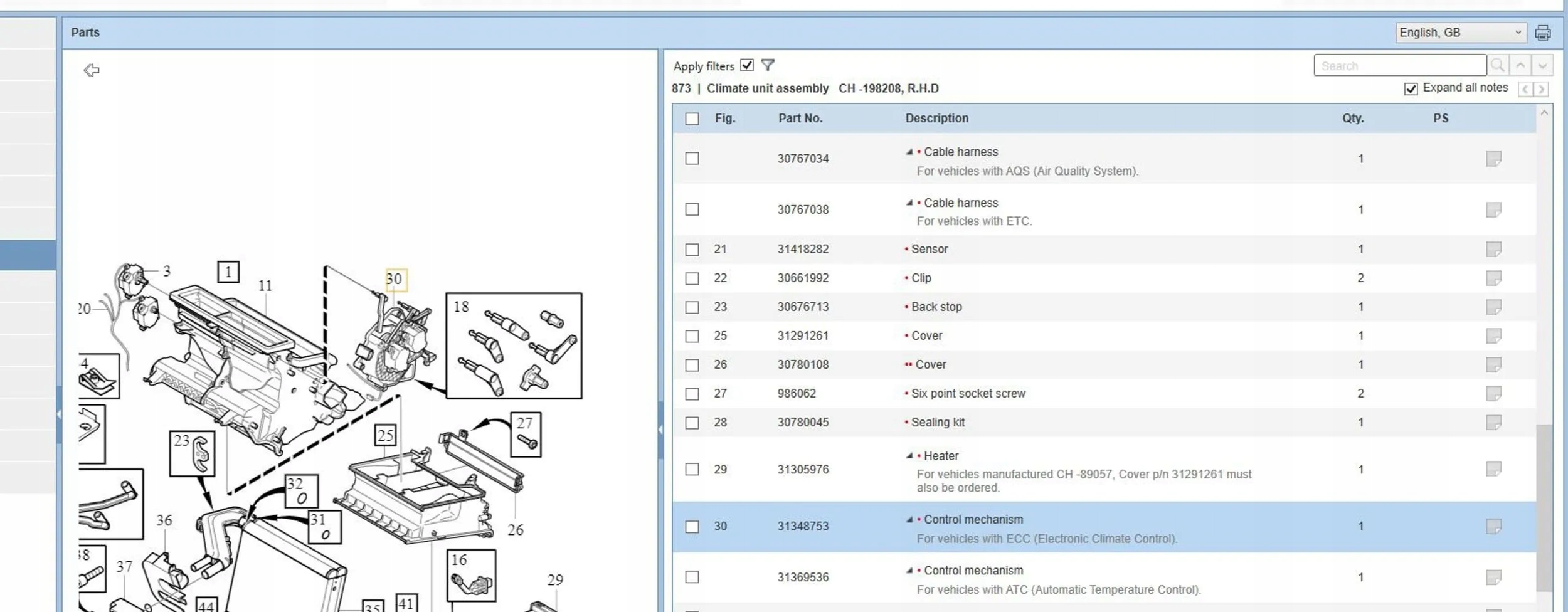This screenshot has width=1568, height=612.
Task: Click callout 16 box in the diagram
Action: pos(471,576)
